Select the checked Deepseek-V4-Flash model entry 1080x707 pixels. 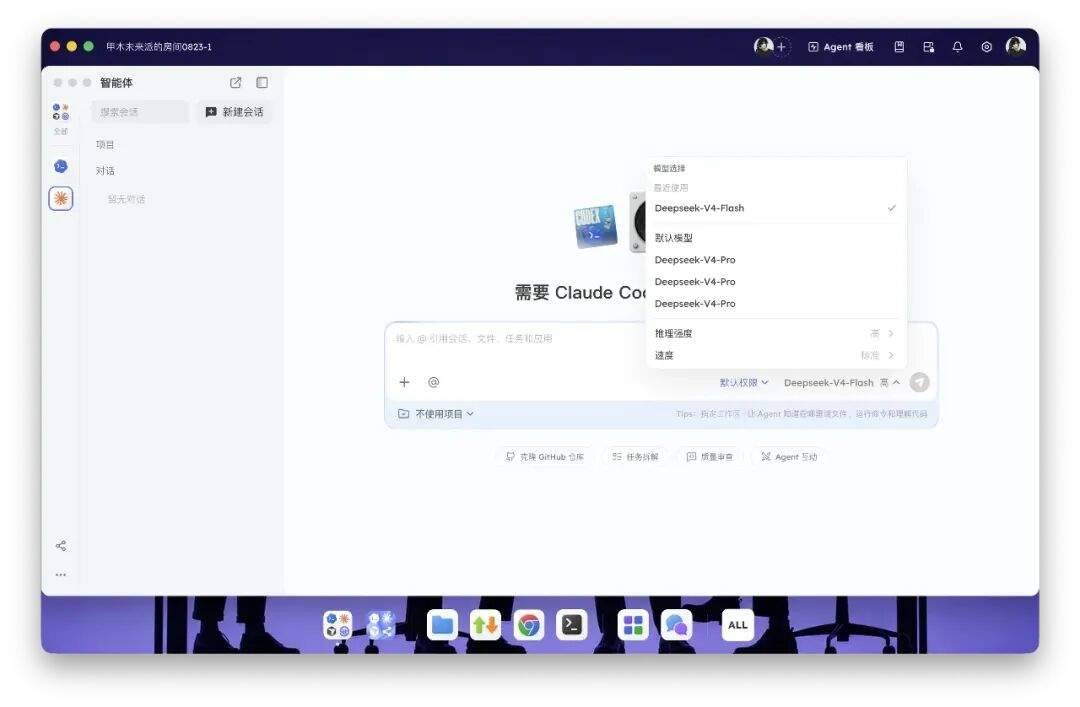pyautogui.click(x=776, y=208)
